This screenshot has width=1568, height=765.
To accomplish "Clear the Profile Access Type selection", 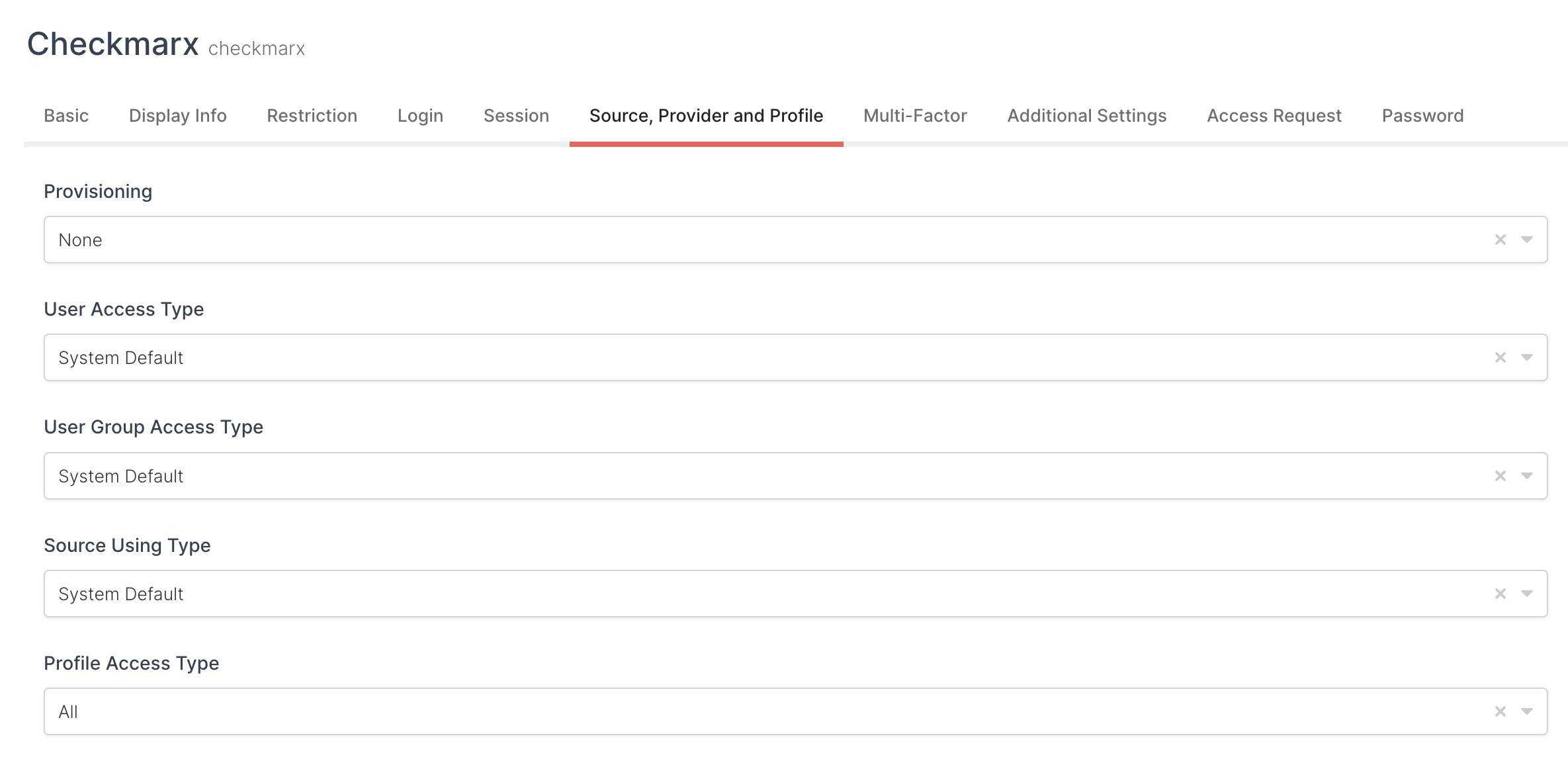I will click(x=1500, y=711).
